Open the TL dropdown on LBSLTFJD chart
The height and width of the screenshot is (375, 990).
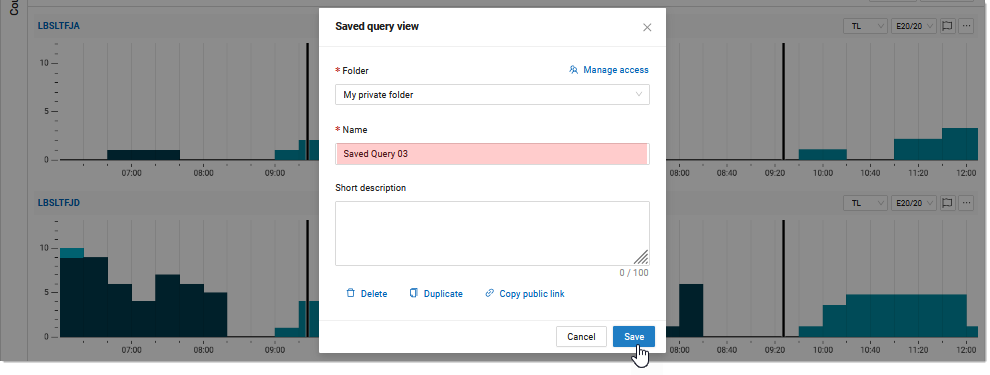tap(866, 203)
